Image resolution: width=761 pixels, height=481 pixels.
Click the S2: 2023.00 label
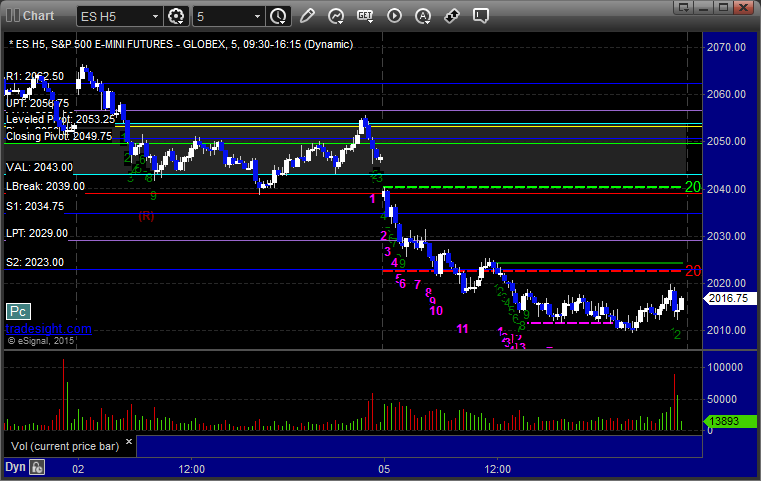pos(35,263)
